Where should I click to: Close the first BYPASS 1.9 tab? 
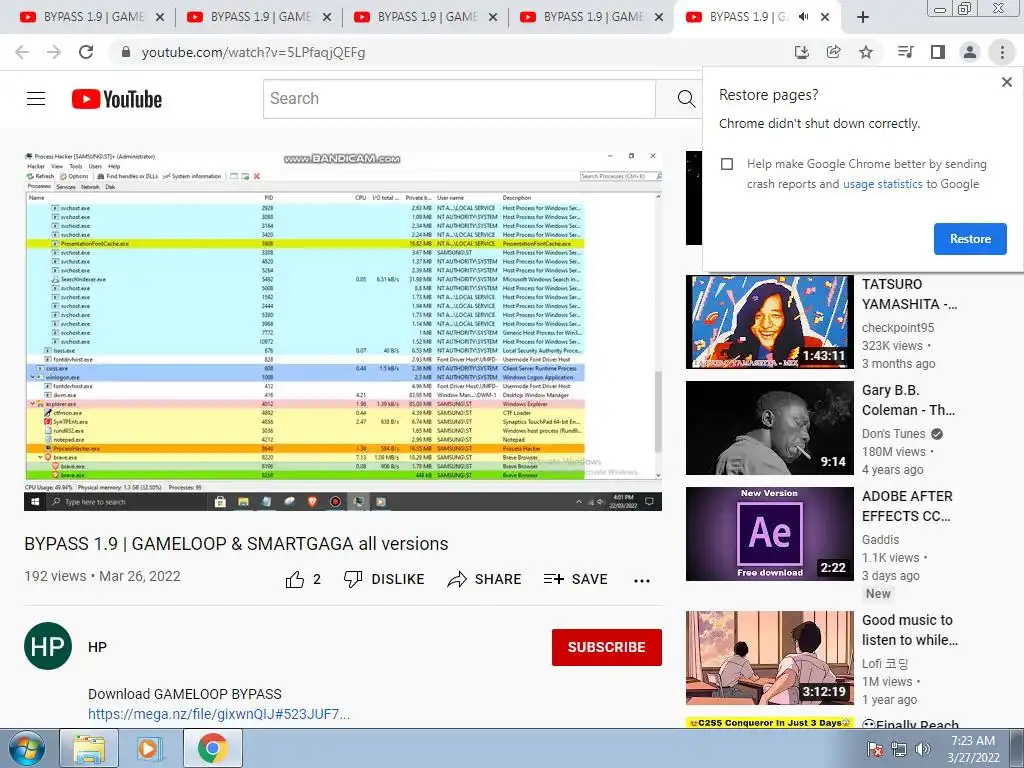pos(160,17)
